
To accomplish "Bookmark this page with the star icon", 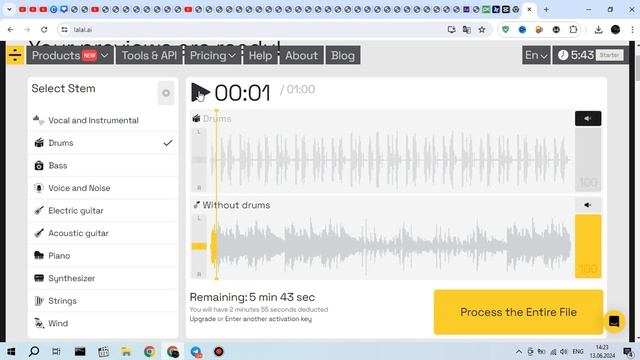I will click(x=482, y=29).
